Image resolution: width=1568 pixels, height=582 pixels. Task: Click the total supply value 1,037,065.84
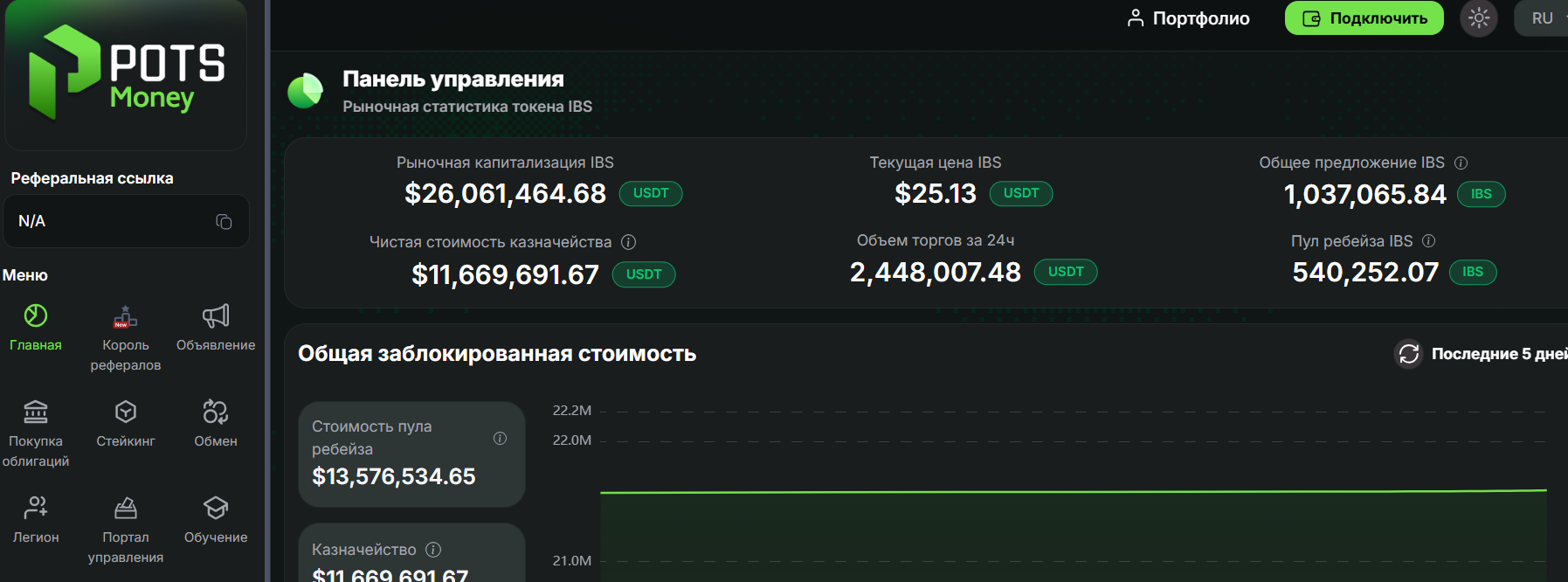click(1364, 194)
